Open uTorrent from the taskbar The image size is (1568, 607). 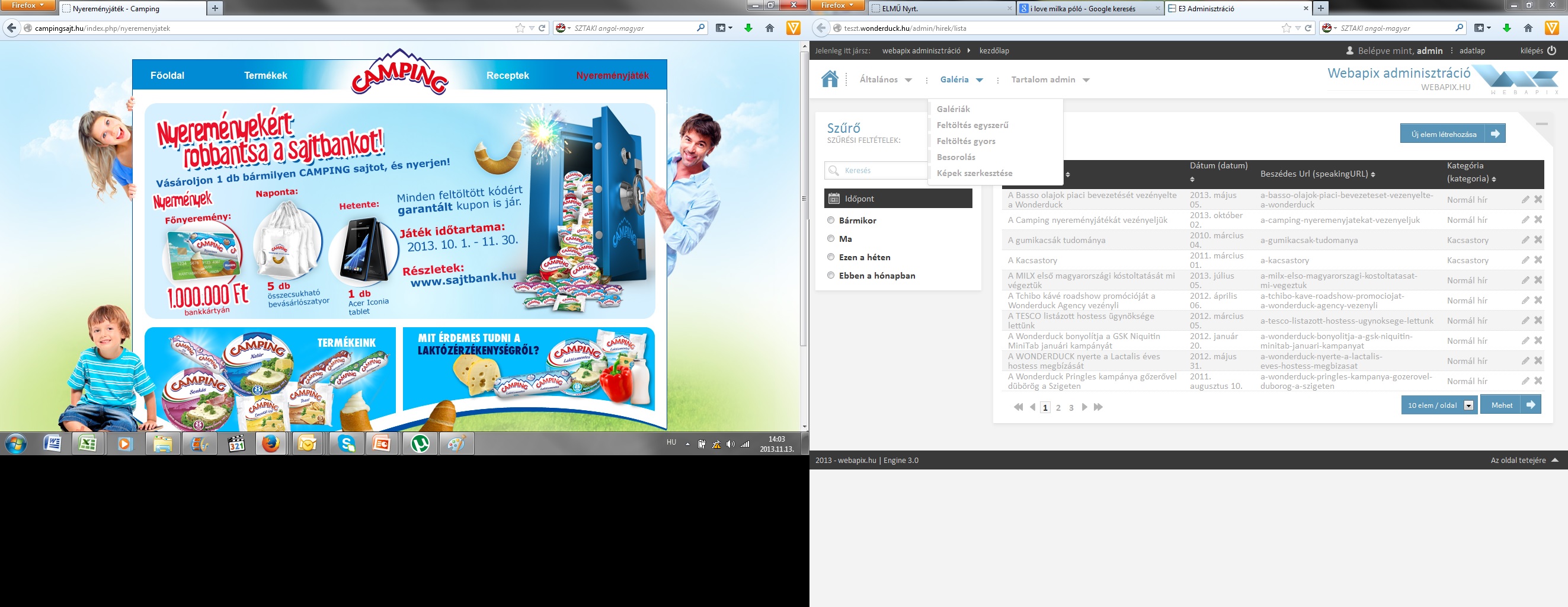[x=420, y=444]
